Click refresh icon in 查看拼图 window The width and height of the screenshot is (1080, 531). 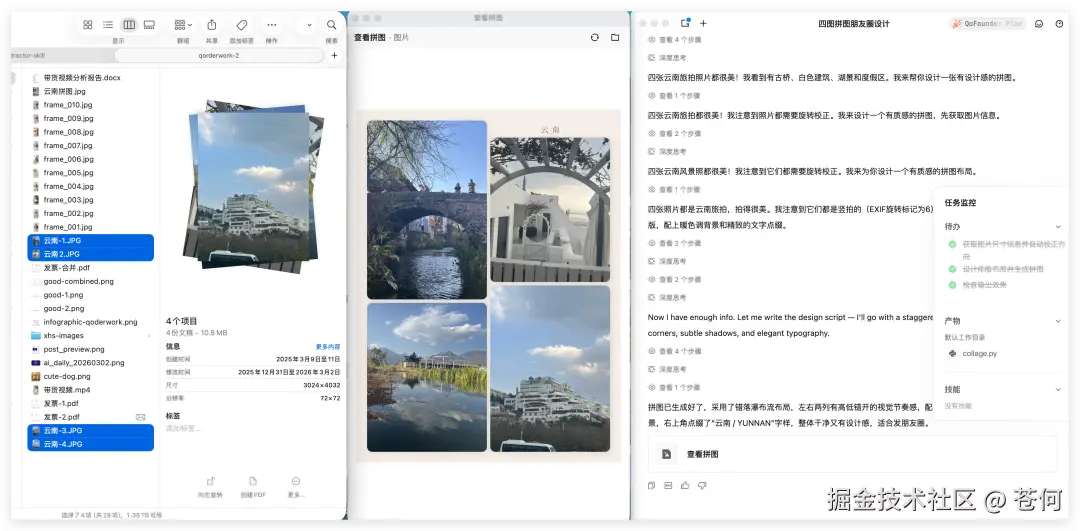click(594, 37)
